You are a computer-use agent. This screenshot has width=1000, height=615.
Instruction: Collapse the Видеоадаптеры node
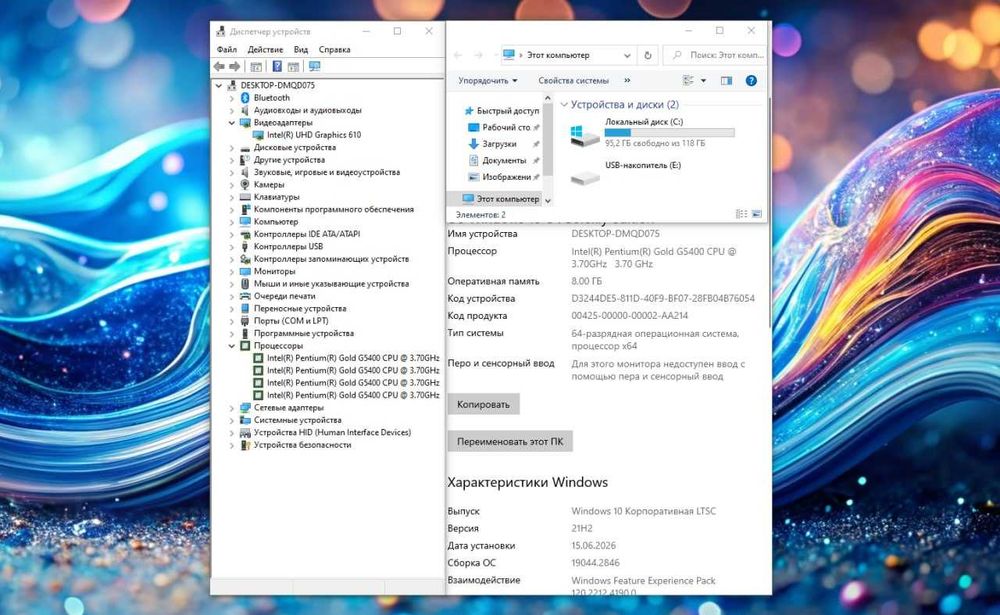232,122
